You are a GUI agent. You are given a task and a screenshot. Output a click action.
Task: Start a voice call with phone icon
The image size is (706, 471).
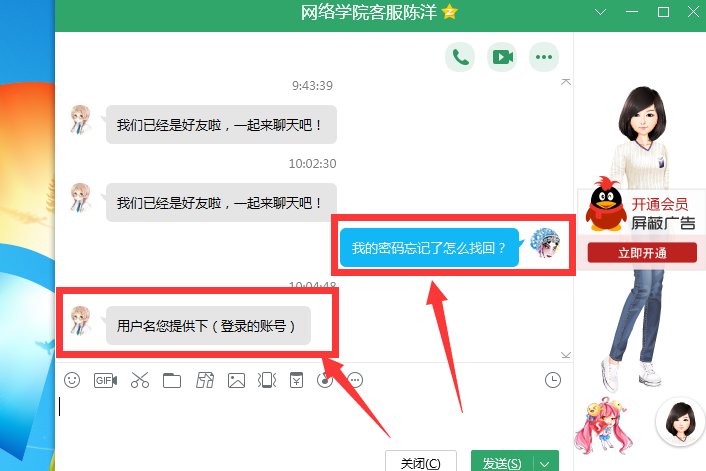[460, 57]
